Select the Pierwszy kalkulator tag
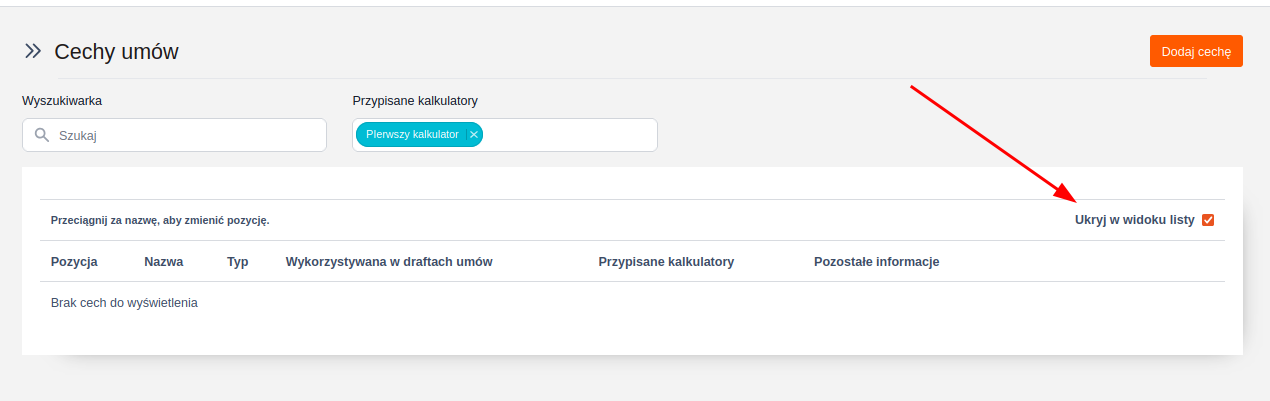 [x=412, y=134]
